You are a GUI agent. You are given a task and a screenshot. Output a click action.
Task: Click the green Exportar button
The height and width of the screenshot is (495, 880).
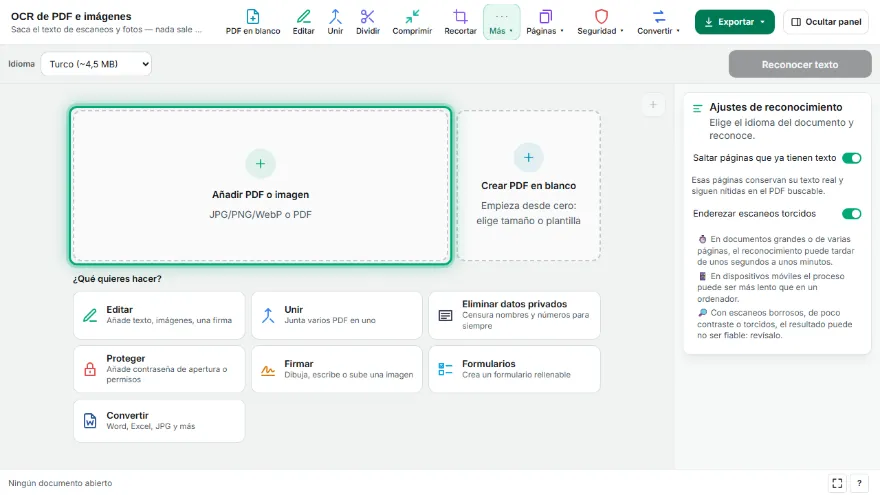click(734, 22)
